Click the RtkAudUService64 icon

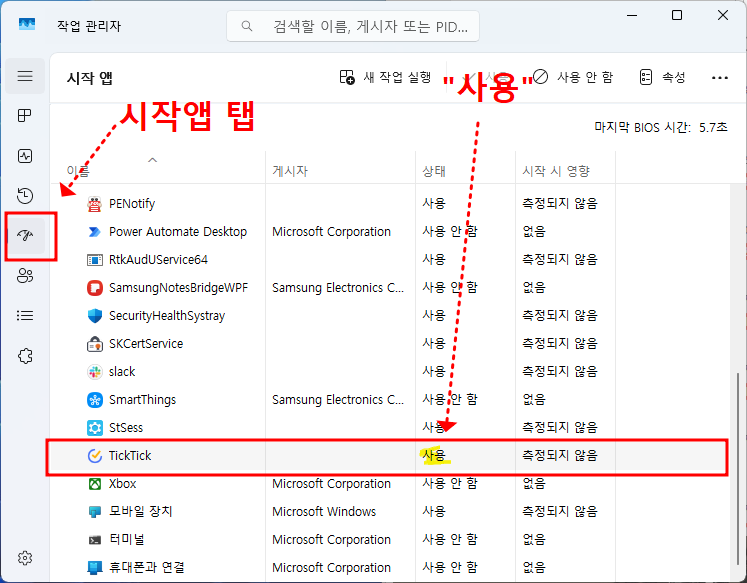(x=95, y=260)
